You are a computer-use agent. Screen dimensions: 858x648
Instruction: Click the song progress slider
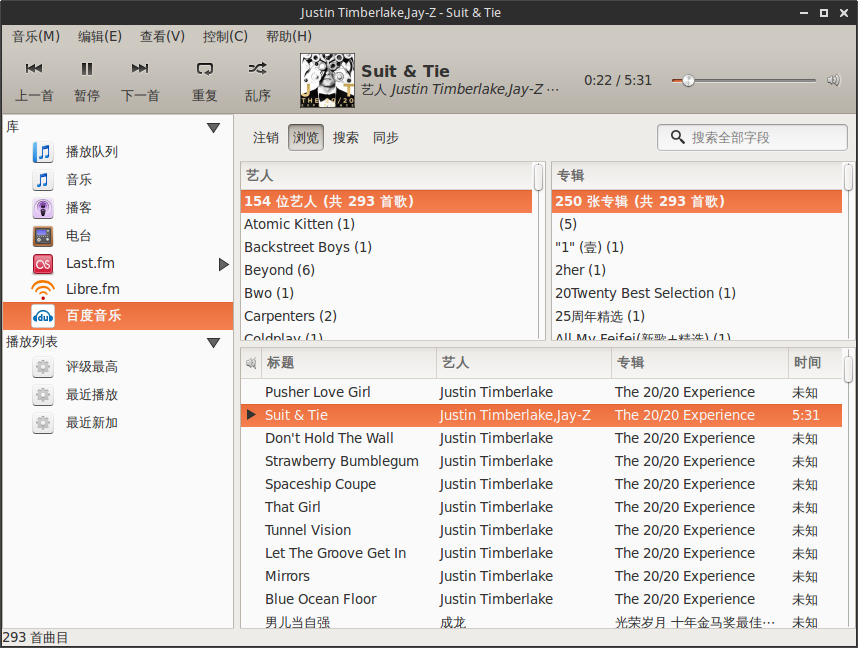(744, 80)
